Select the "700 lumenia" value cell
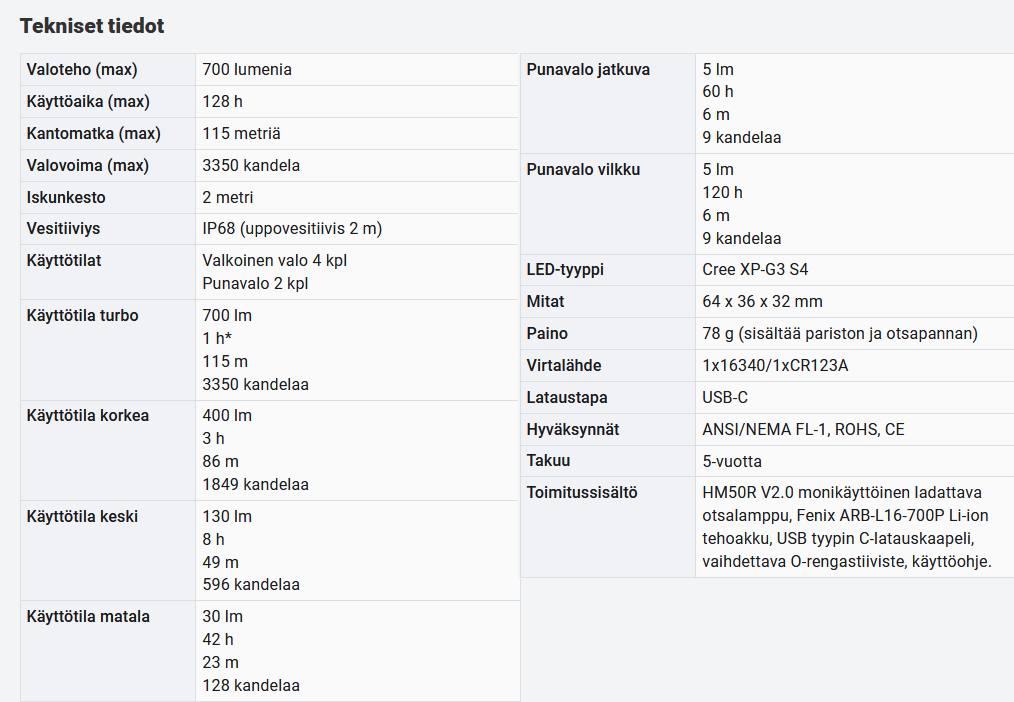This screenshot has width=1014, height=702. pyautogui.click(x=247, y=70)
